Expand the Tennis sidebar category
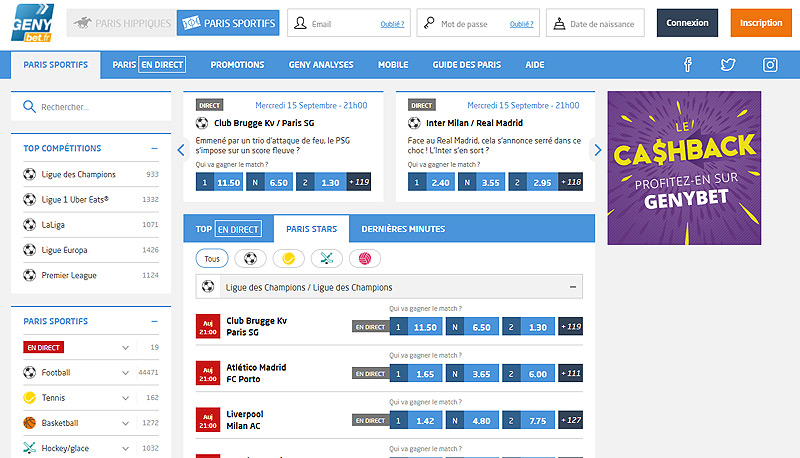The width and height of the screenshot is (800, 458). (125, 398)
